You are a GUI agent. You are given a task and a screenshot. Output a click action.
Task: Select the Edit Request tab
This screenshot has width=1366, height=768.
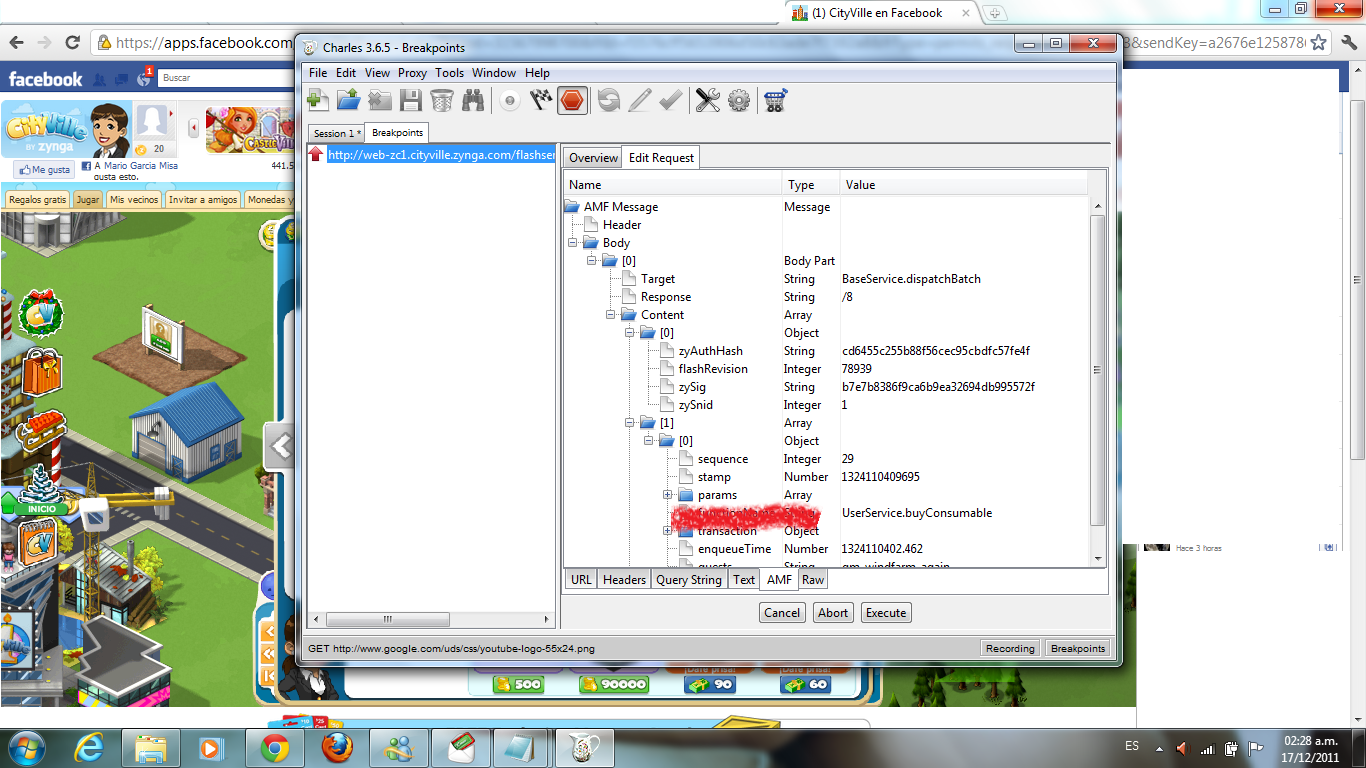661,158
